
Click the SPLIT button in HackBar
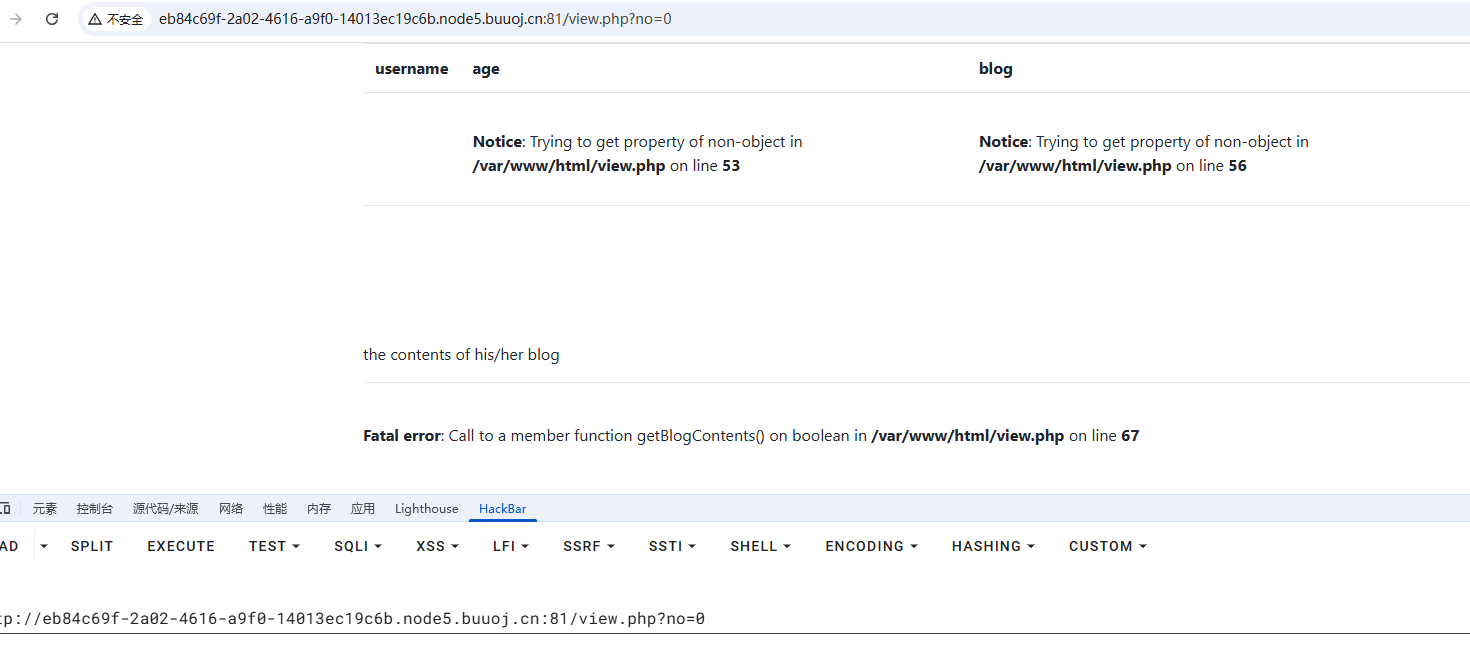[92, 546]
